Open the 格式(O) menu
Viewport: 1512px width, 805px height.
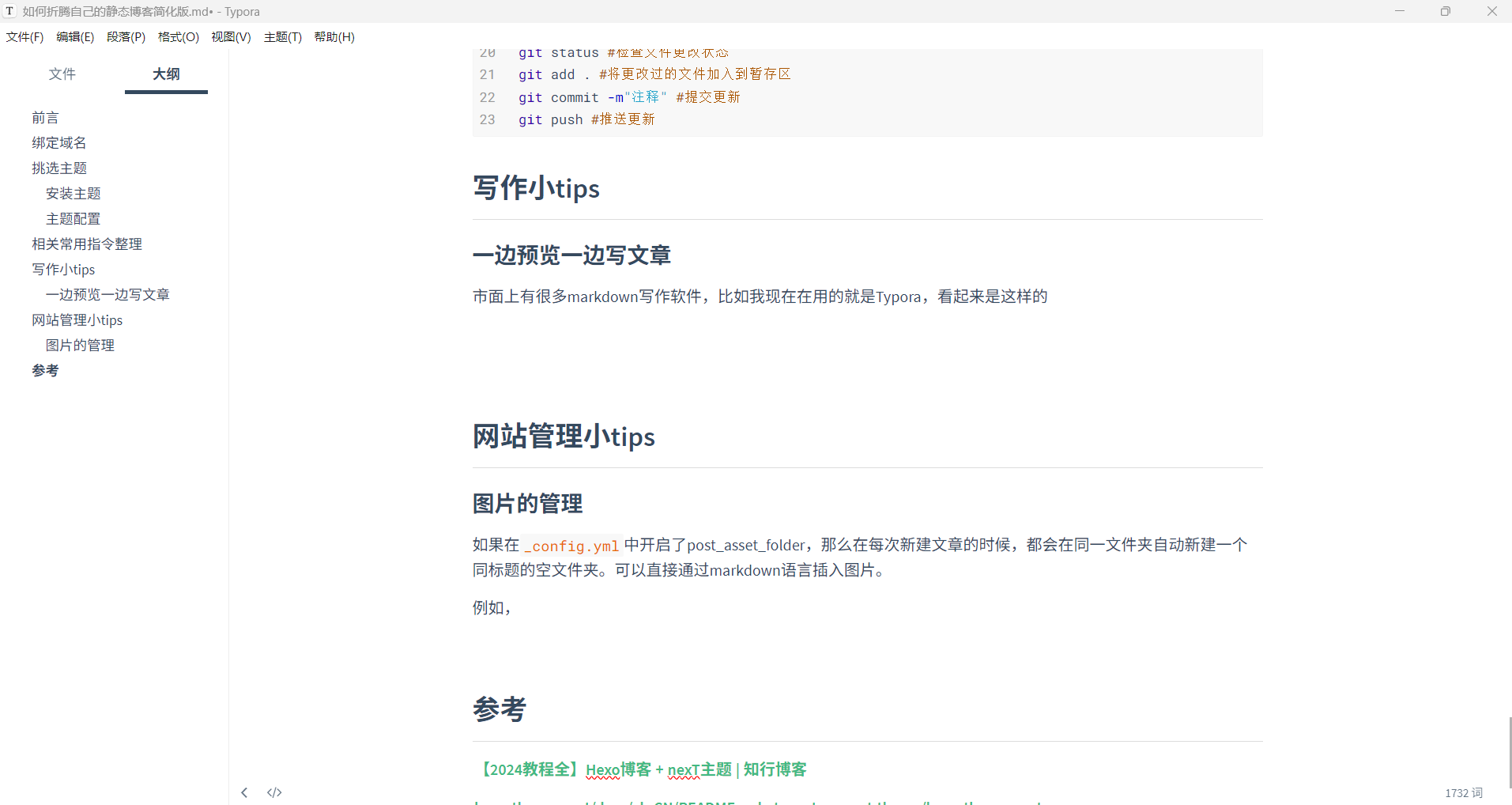tap(178, 37)
